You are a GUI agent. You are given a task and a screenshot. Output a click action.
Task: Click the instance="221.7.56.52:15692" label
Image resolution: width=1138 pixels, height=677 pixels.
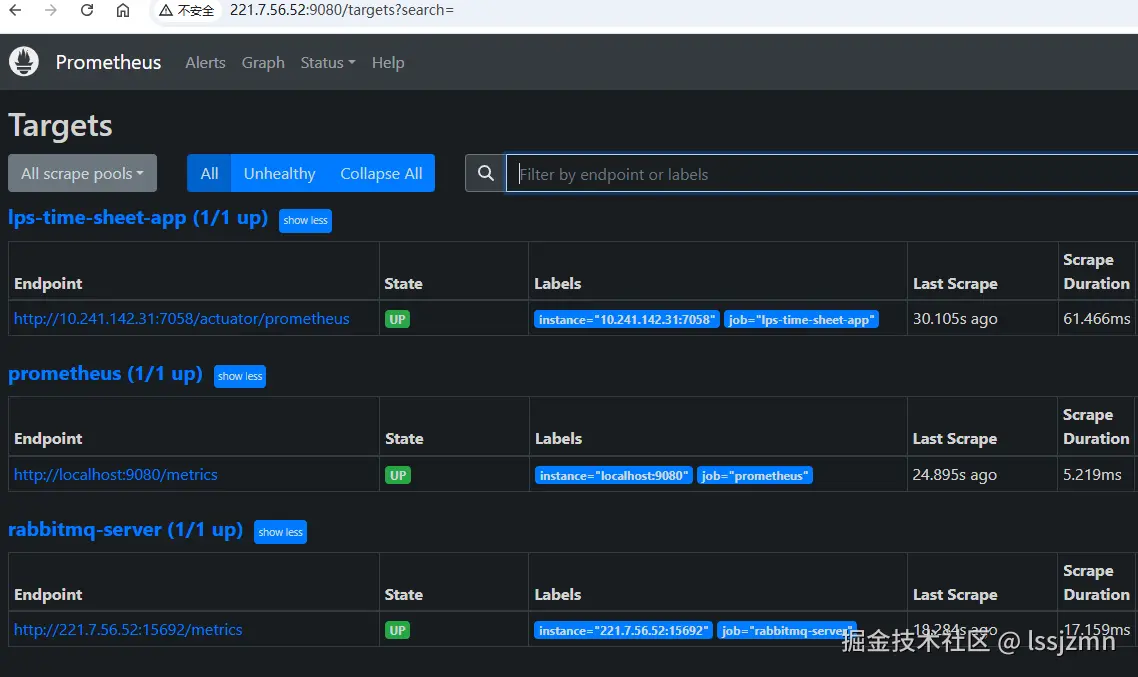[623, 631]
